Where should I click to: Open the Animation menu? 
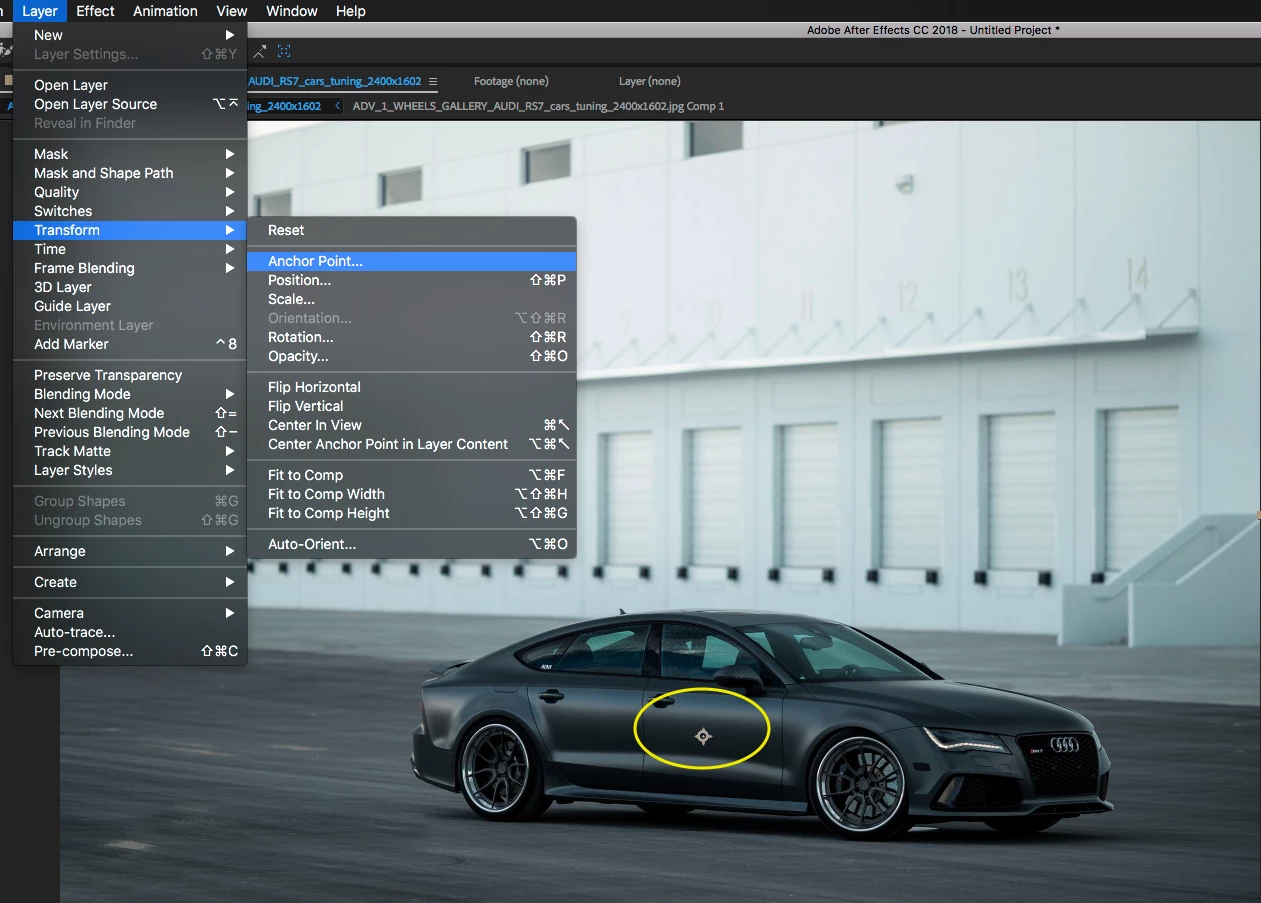click(x=165, y=11)
